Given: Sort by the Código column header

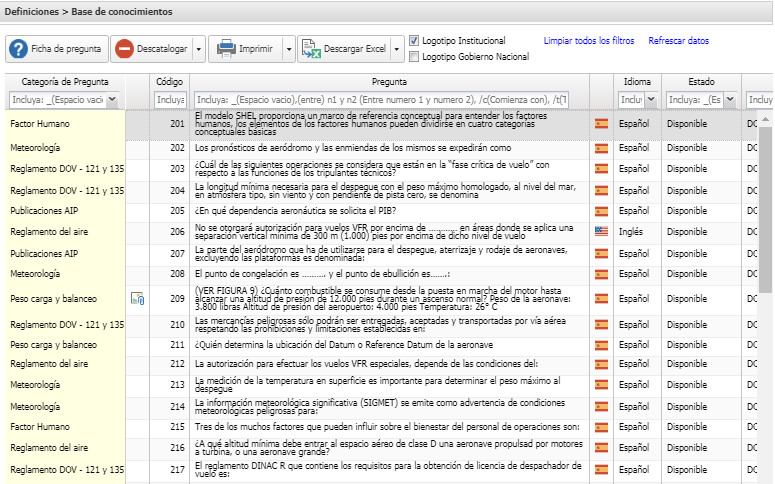Looking at the screenshot, I should [170, 82].
